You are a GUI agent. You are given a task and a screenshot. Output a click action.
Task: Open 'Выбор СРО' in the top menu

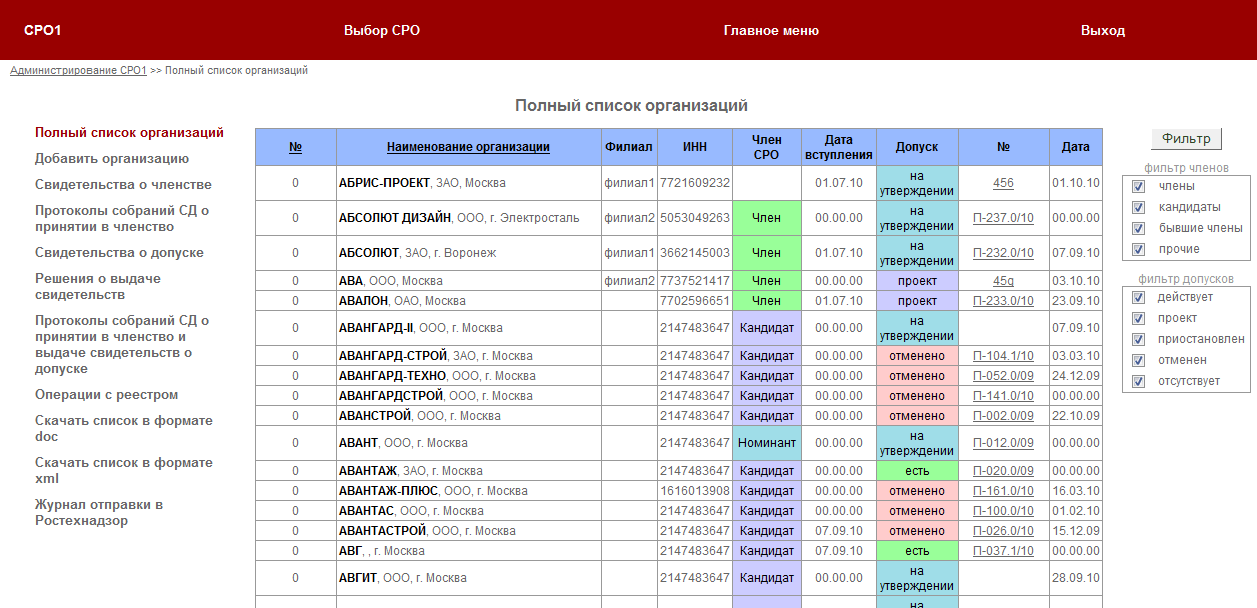(x=381, y=31)
